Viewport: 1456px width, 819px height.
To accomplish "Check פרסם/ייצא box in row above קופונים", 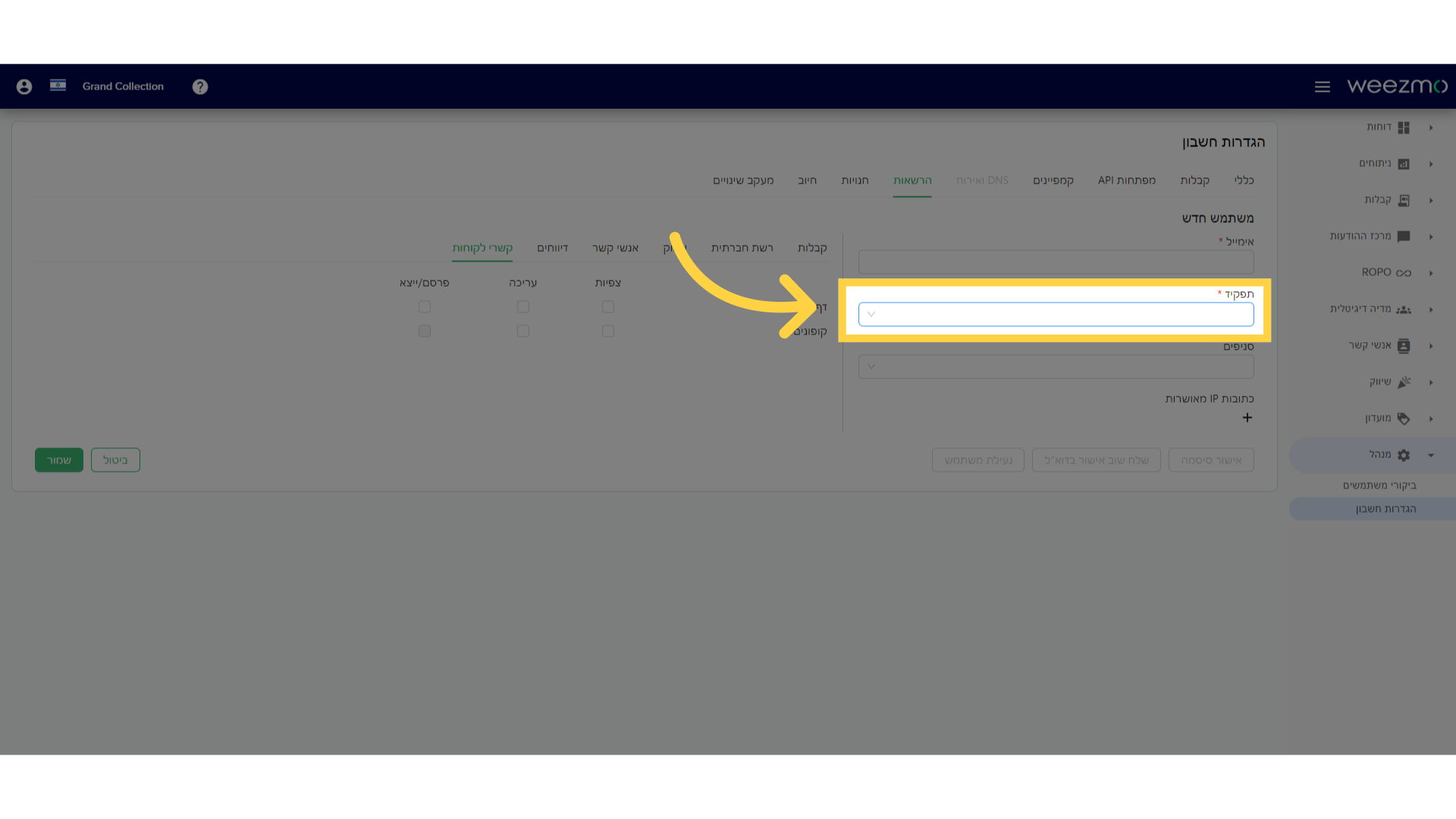I will [x=425, y=307].
